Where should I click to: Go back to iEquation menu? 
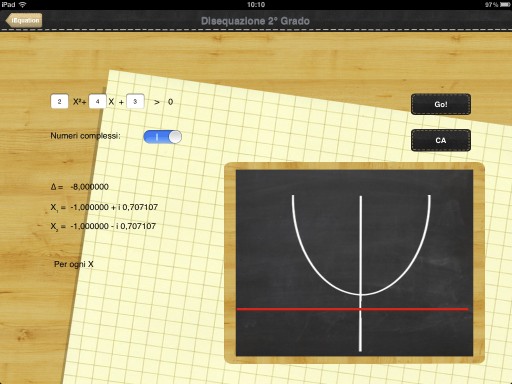point(24,20)
